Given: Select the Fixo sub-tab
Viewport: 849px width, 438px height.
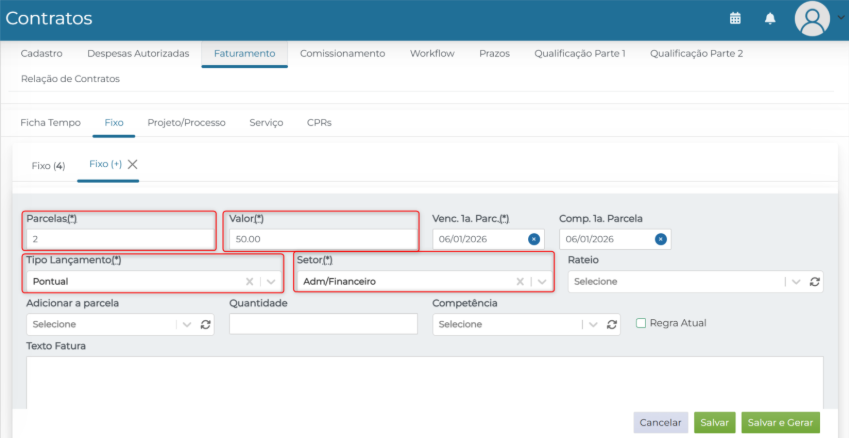Looking at the screenshot, I should [114, 123].
